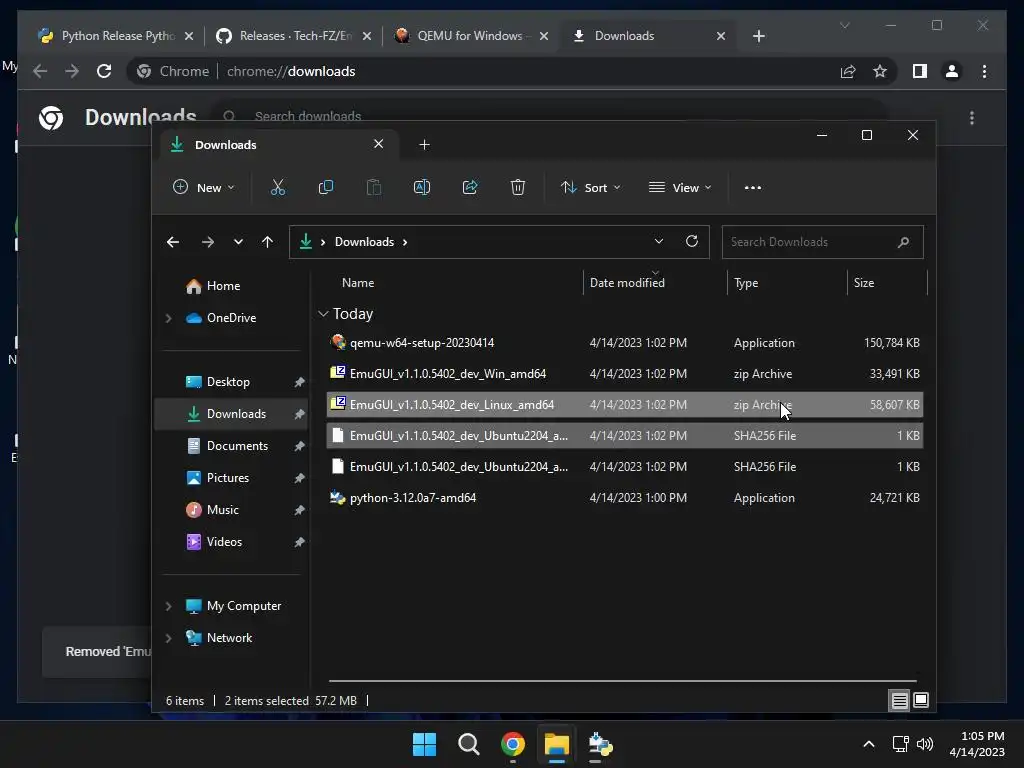Image resolution: width=1024 pixels, height=768 pixels.
Task: Sort by the Size column header
Action: tap(863, 283)
